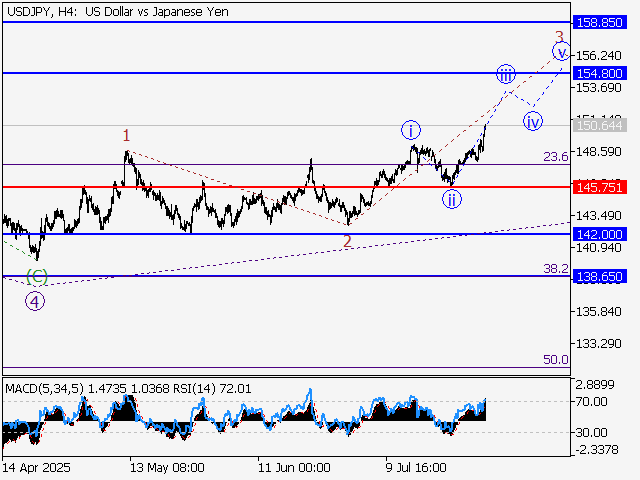Click the 138.650 price level tag
640x480 pixels.
[600, 276]
